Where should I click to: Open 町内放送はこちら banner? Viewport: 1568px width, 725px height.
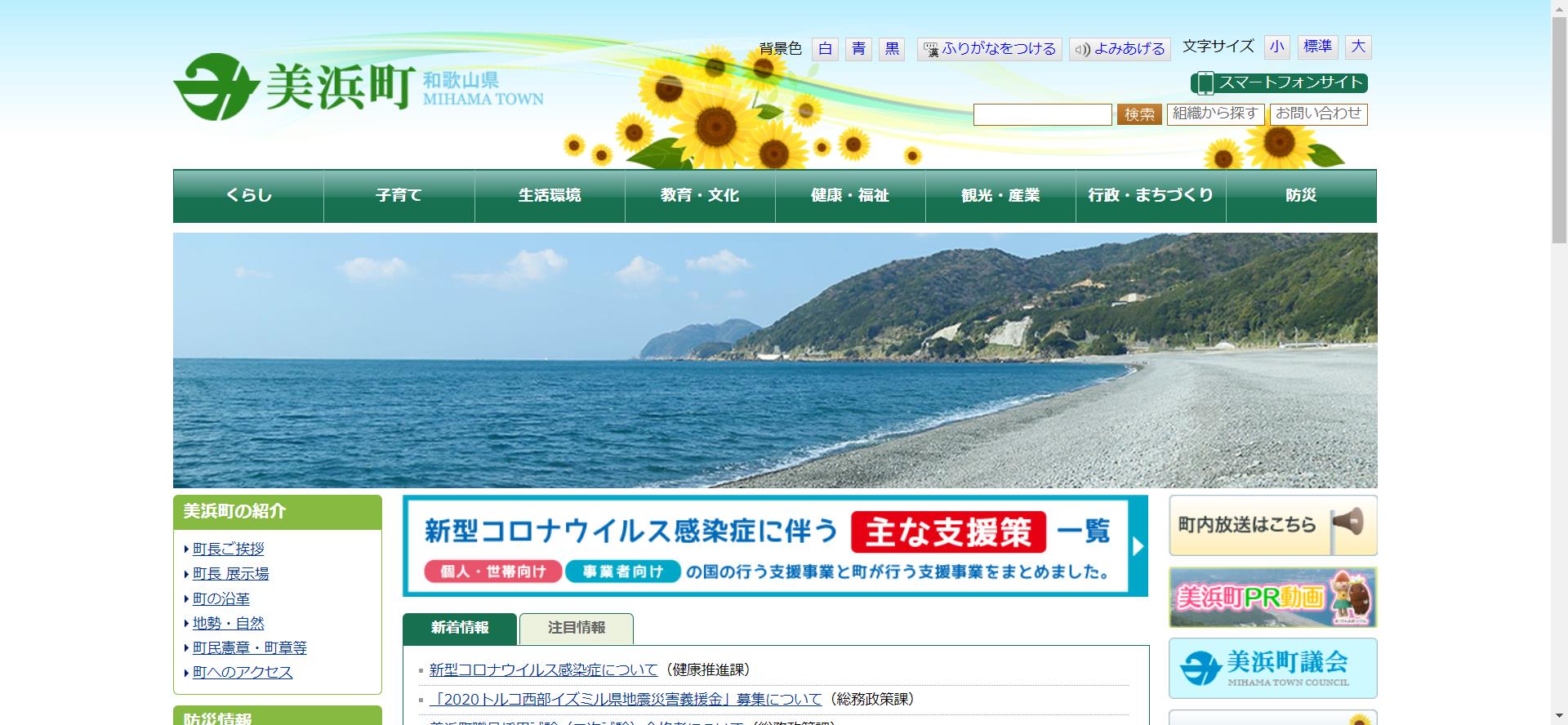[x=1273, y=525]
